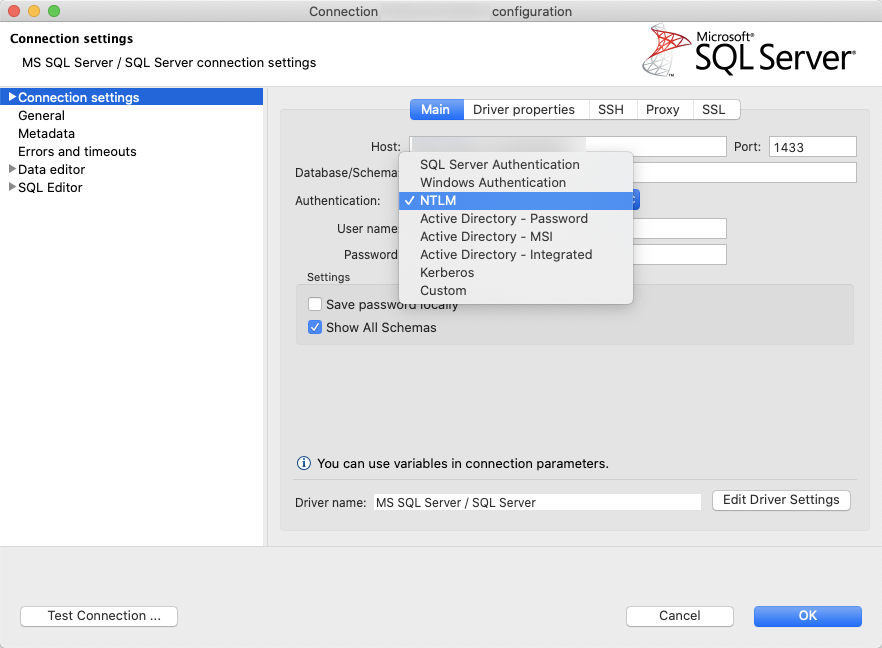Image resolution: width=882 pixels, height=648 pixels.
Task: Open Edit Driver Settings
Action: pos(781,500)
